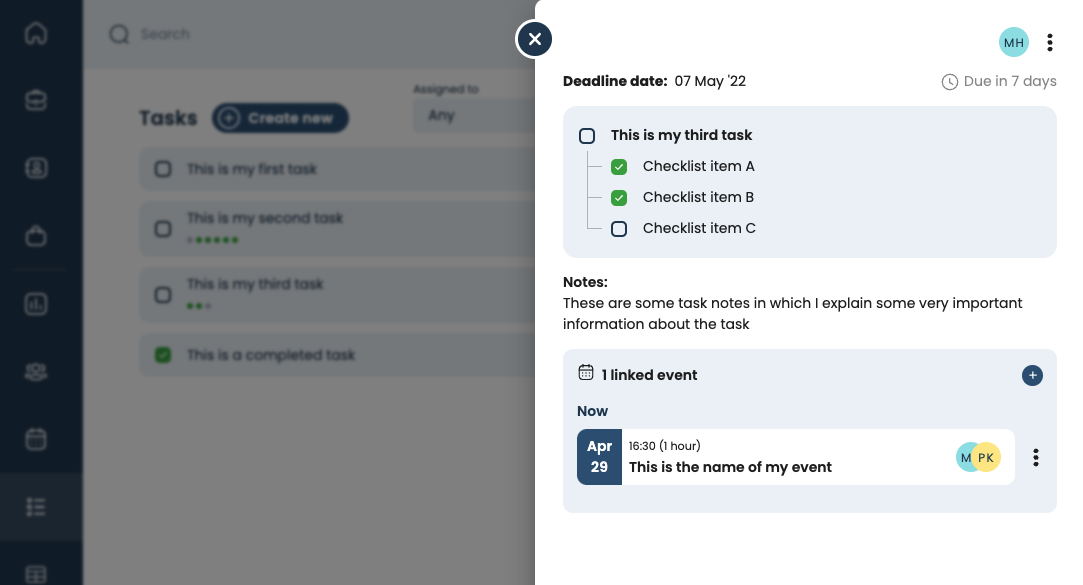
Task: Uncheck Checklist item A
Action: (619, 167)
